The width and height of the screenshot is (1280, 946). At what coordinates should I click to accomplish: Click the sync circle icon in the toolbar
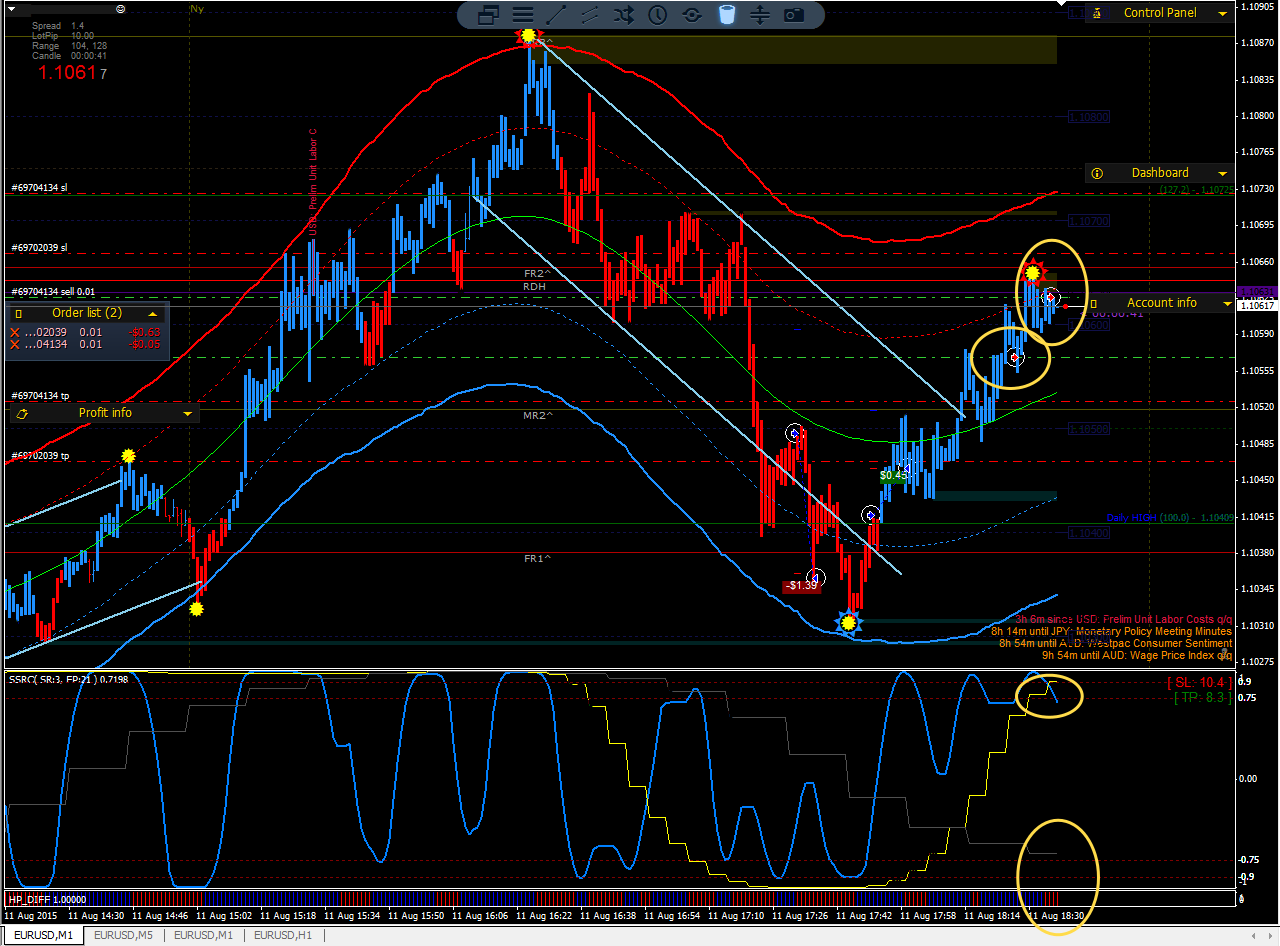(x=692, y=15)
